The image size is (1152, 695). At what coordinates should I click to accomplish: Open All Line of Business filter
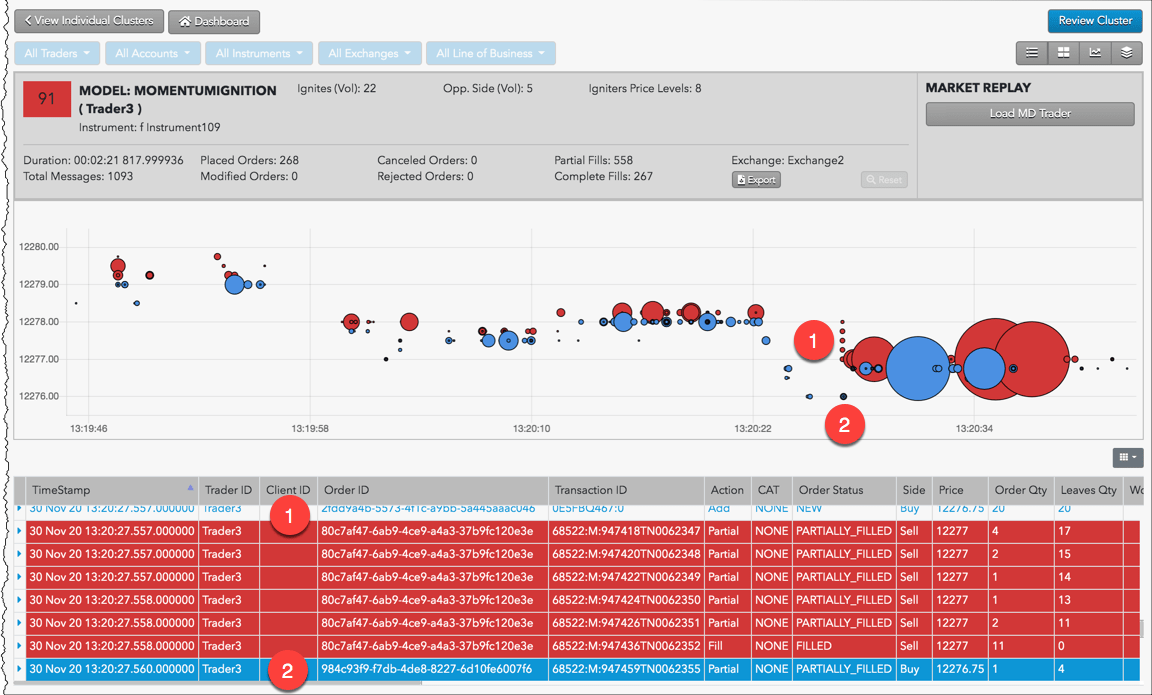click(x=490, y=54)
